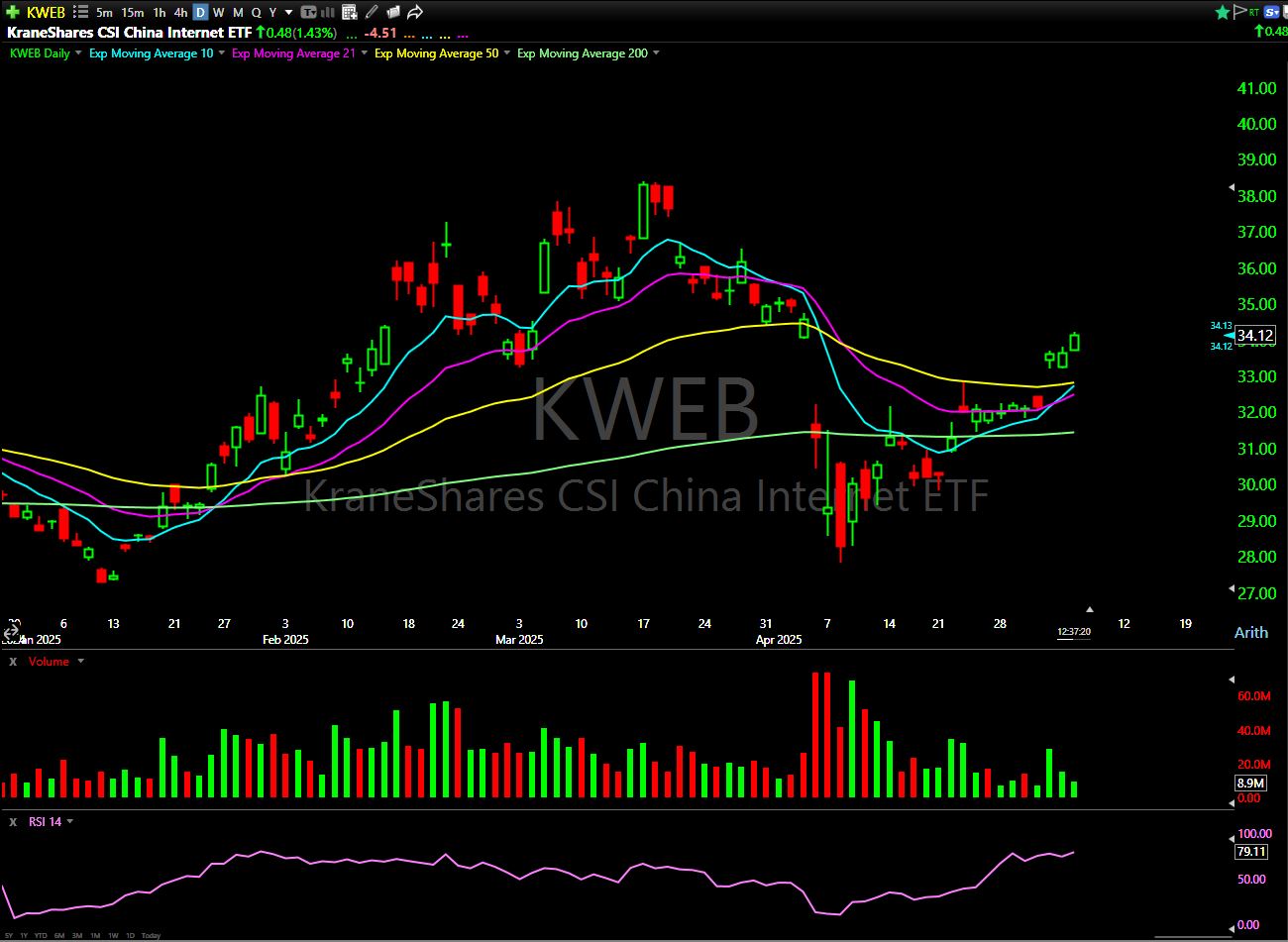Screen dimensions: 1288x942
Task: Click the -4.51 red value text
Action: pyautogui.click(x=380, y=33)
